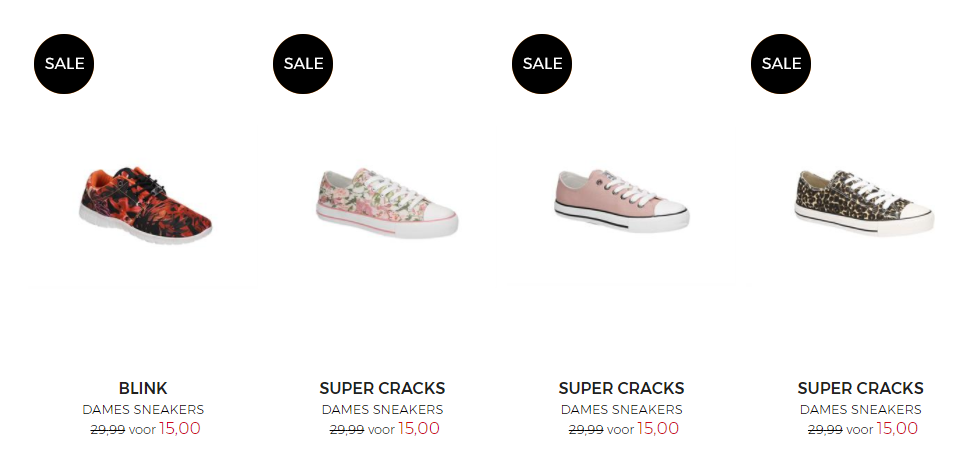960x453 pixels.
Task: Click the BLINK brand name
Action: click(x=143, y=388)
